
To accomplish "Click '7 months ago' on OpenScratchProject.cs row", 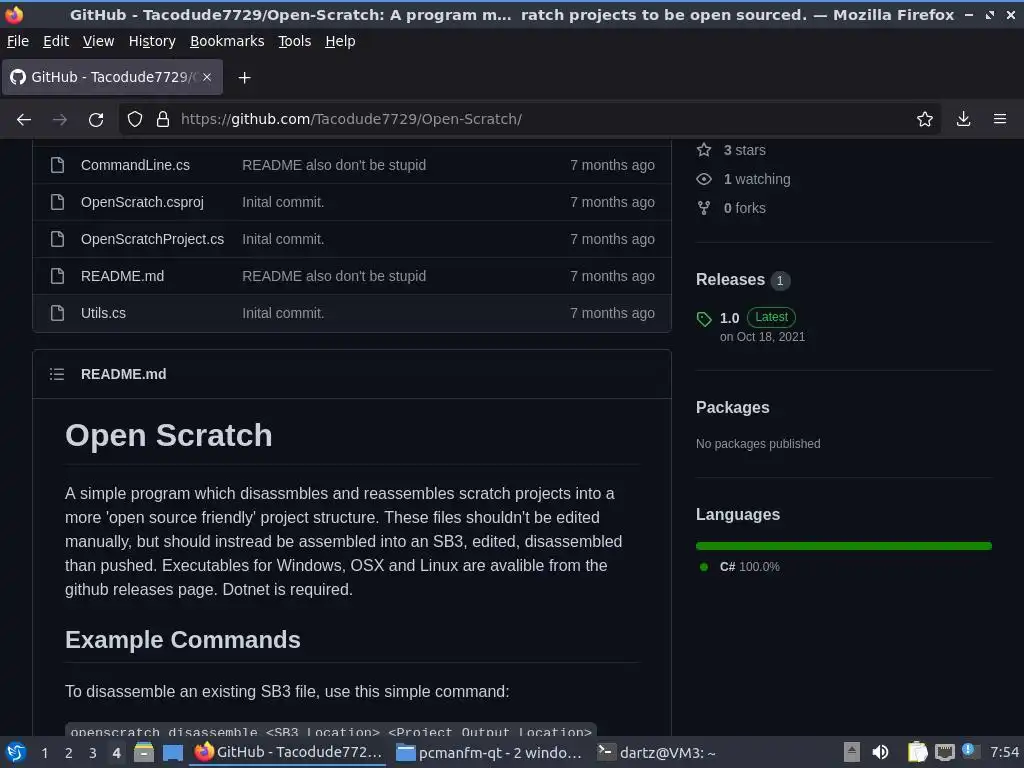I will 612,239.
